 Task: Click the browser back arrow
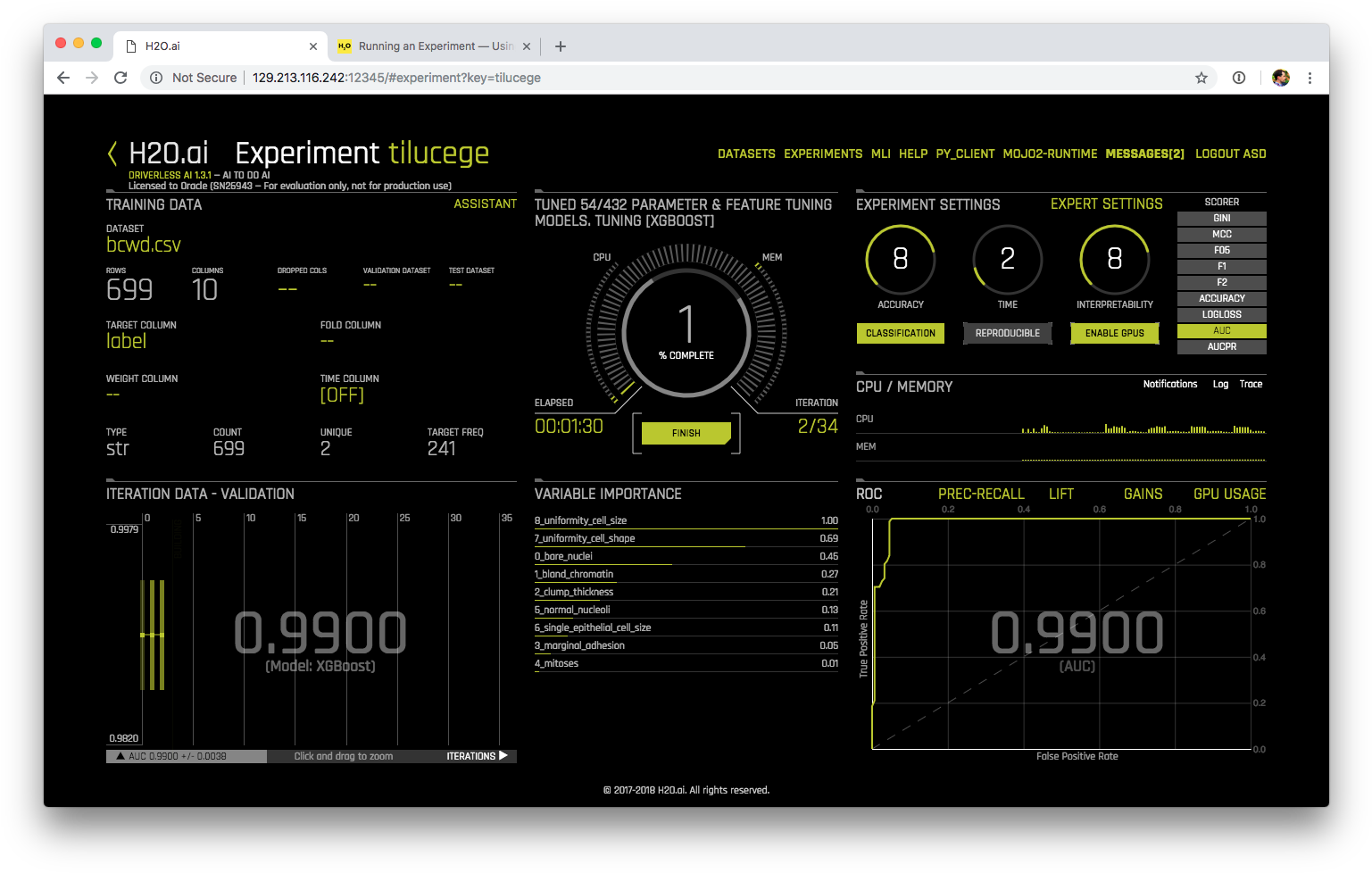coord(63,78)
